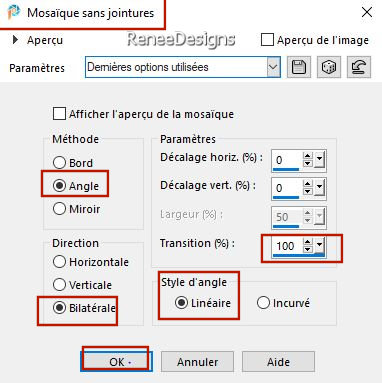The height and width of the screenshot is (383, 382).
Task: Decrease Décalage vert. value with down arrow
Action: (x=308, y=192)
